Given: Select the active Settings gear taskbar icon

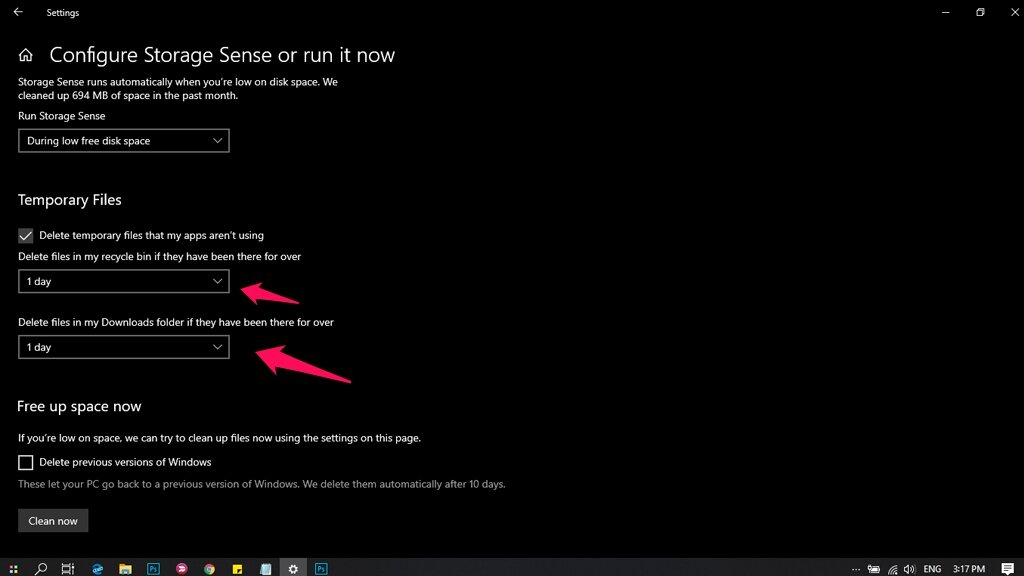Looking at the screenshot, I should [293, 569].
